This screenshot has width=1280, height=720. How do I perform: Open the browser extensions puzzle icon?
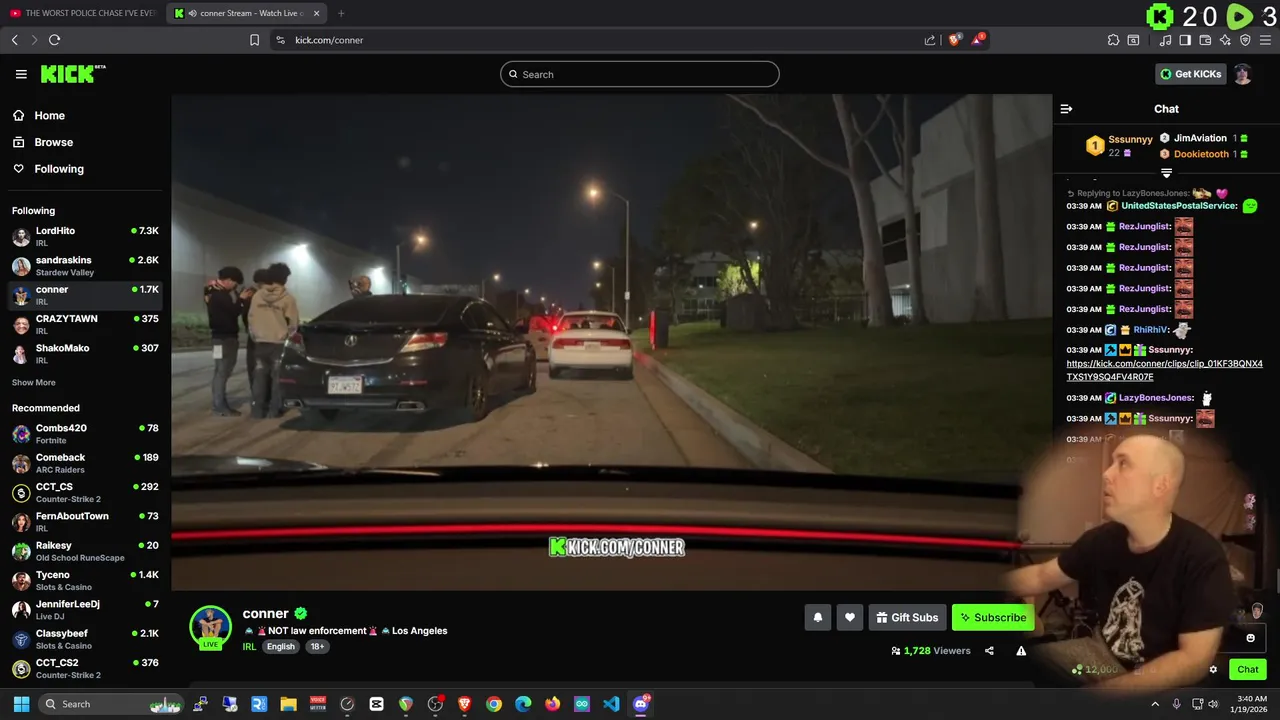pos(1113,40)
